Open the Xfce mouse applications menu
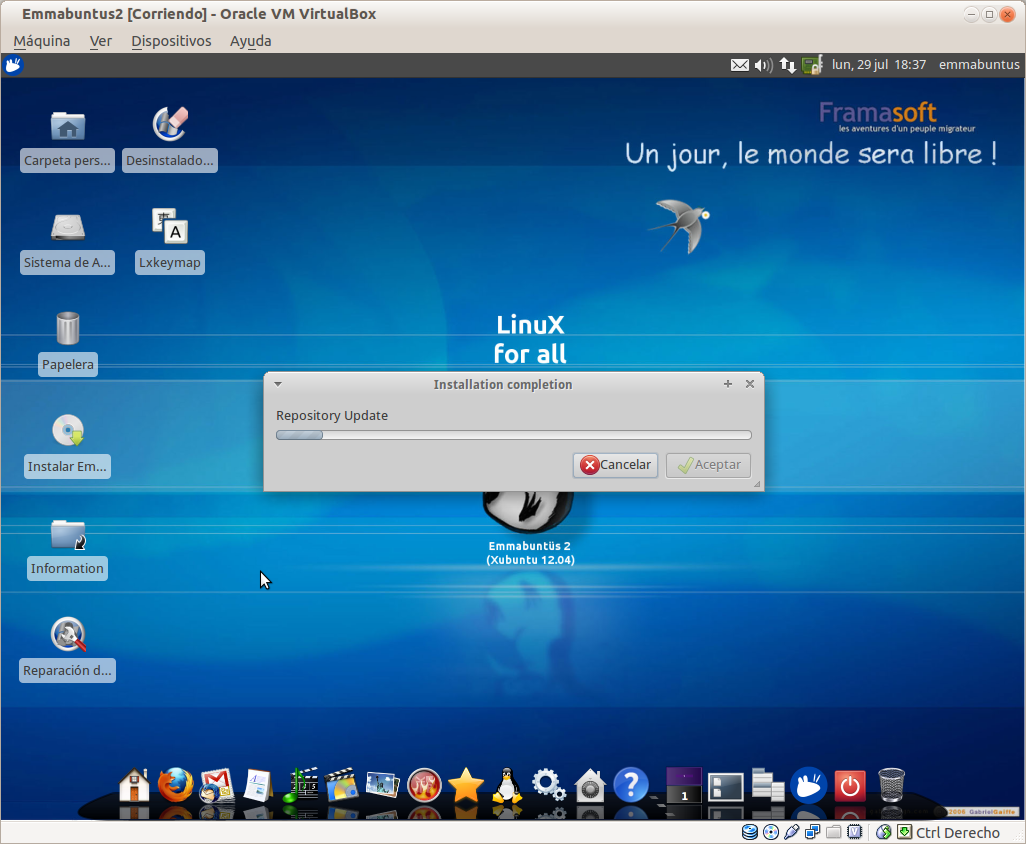This screenshot has width=1026, height=844. [x=13, y=65]
